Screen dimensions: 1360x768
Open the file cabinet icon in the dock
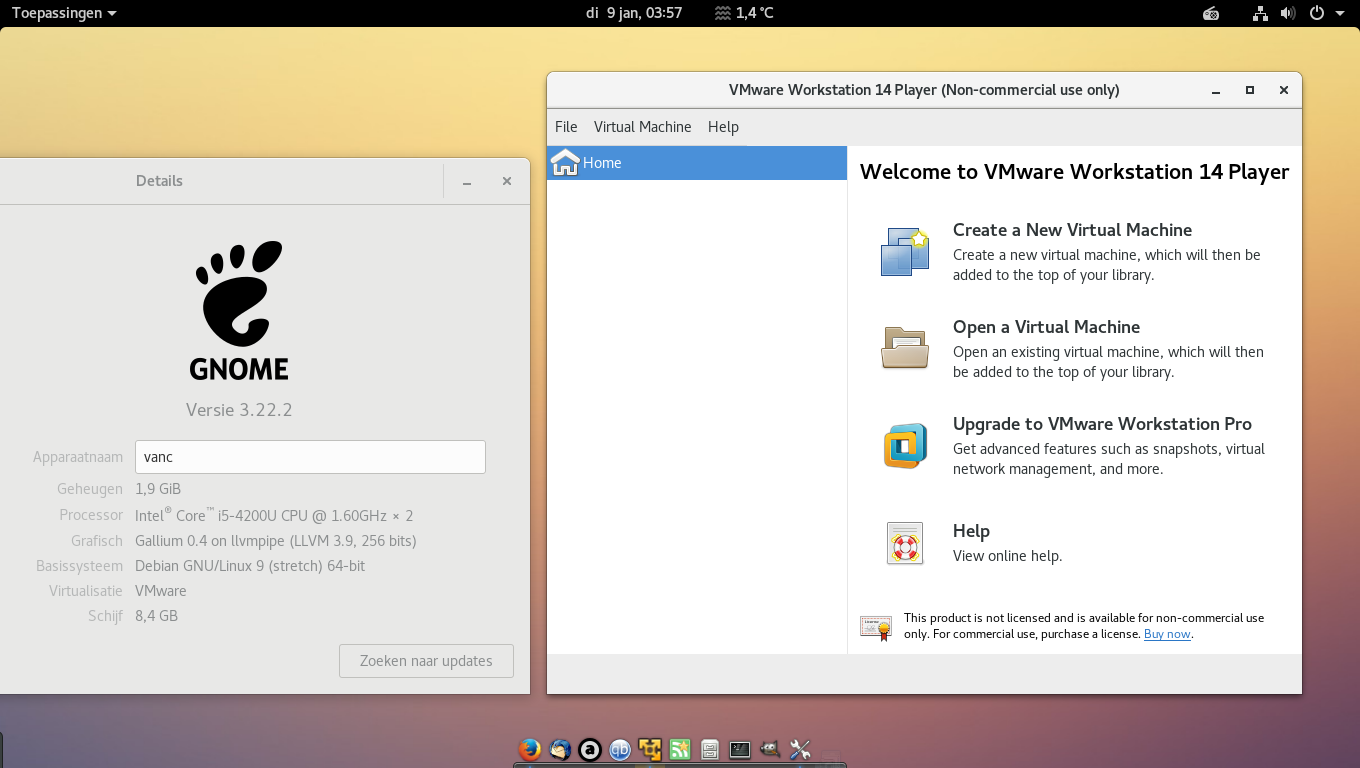click(710, 749)
